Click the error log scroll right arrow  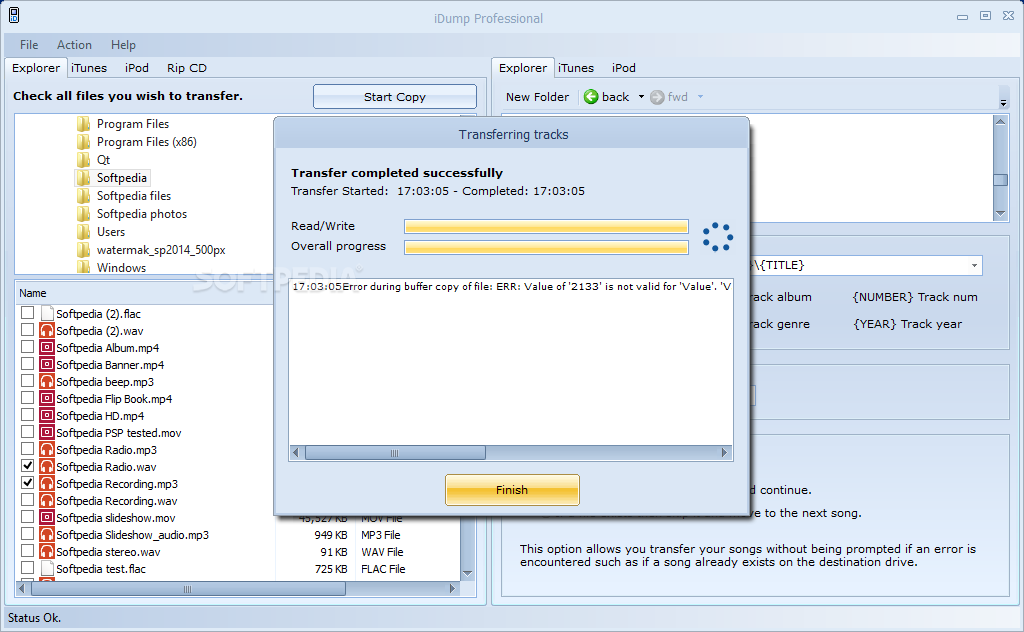coord(724,452)
